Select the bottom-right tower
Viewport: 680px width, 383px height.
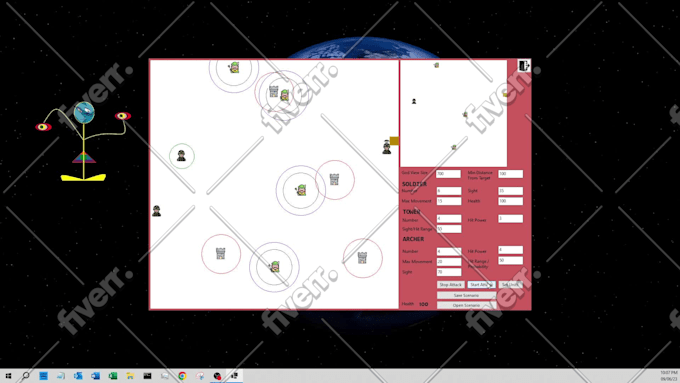coord(362,258)
